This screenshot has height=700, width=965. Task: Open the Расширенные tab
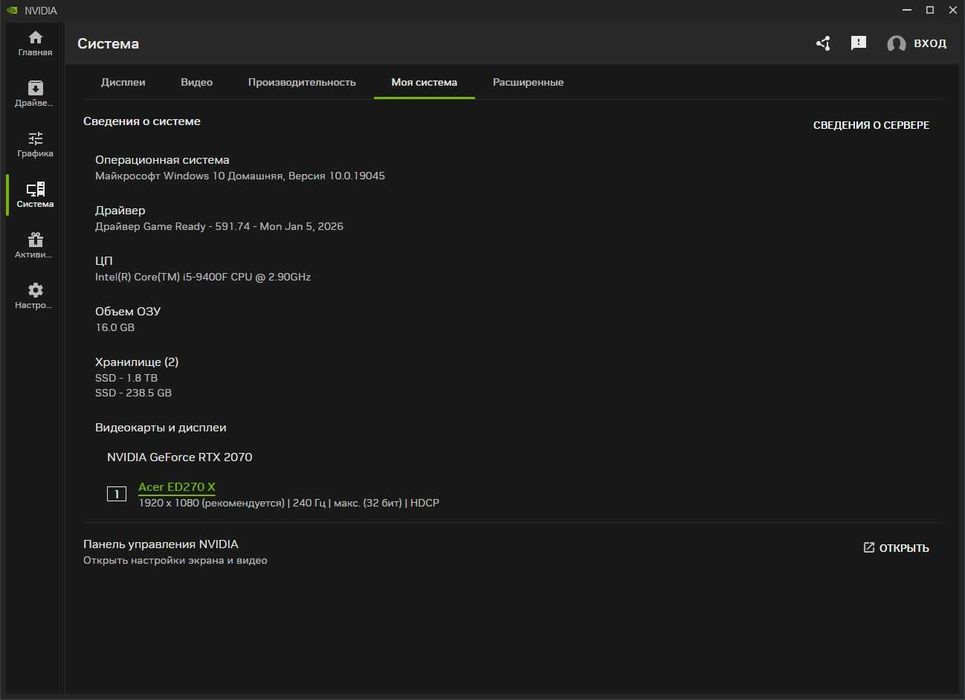tap(528, 82)
